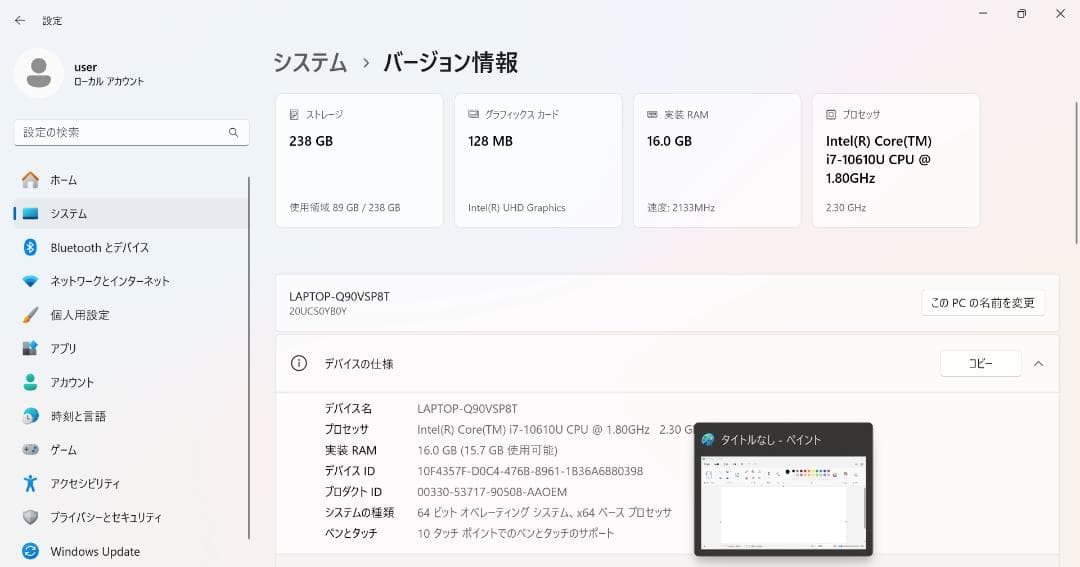1080x567 pixels.
Task: Click the storage card icon
Action: 294,114
